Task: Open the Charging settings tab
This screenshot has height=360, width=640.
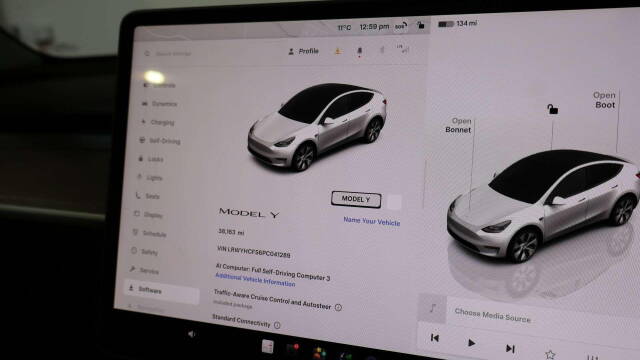Action: [x=158, y=122]
